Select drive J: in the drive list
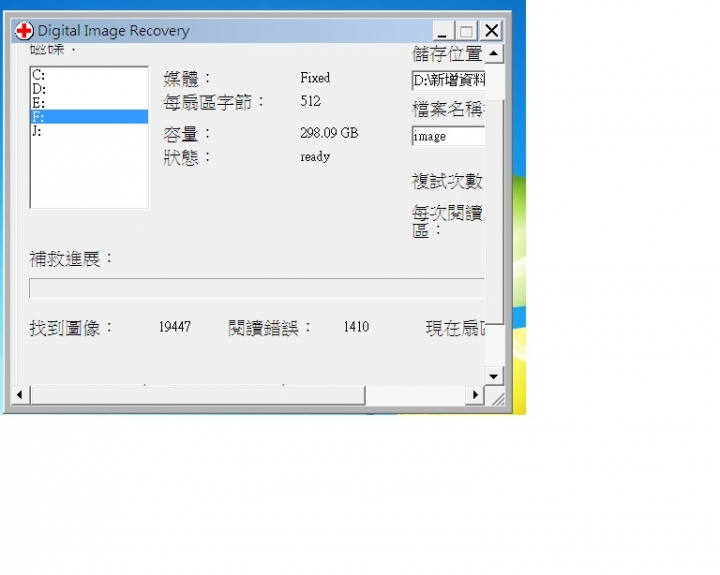The image size is (720, 575). [x=89, y=131]
